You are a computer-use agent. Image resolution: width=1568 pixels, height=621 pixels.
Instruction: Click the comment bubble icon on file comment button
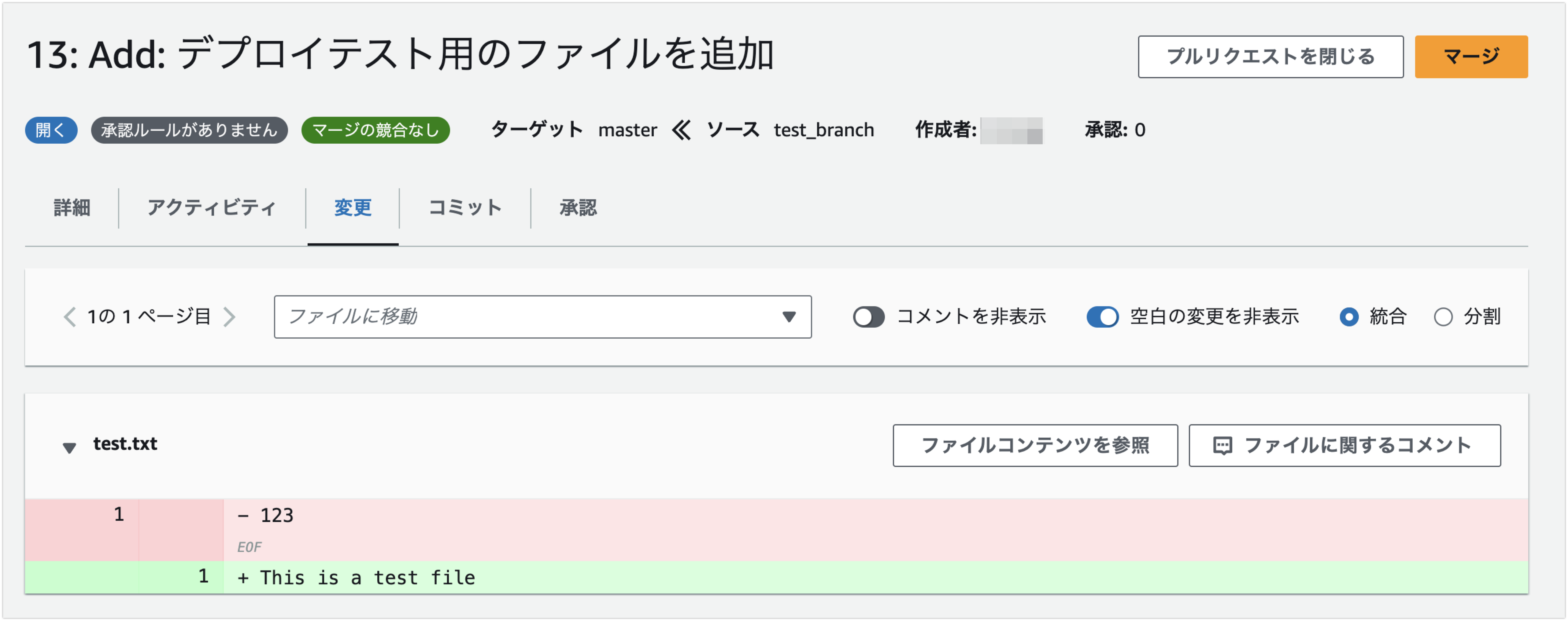click(x=1222, y=446)
